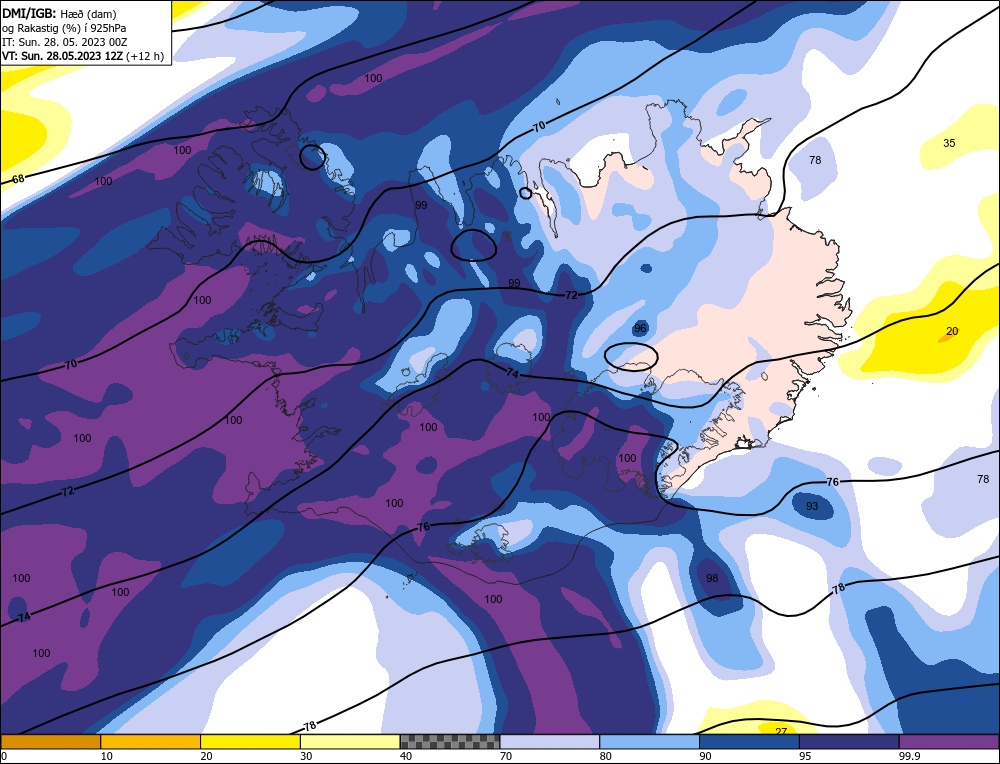Click the bright yellow 20–30 legend swatch
1000x764 pixels.
coord(250,742)
